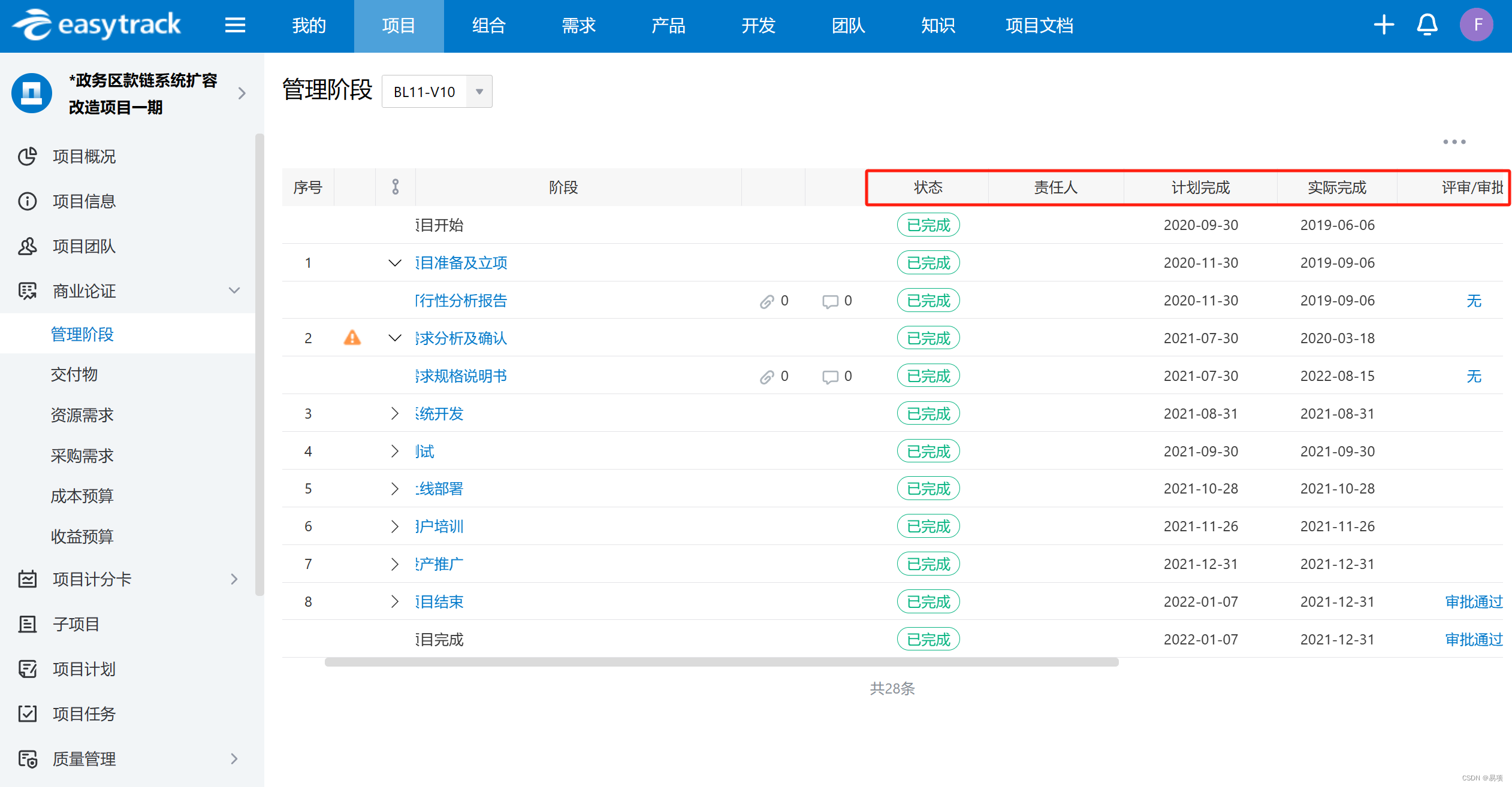Select 成本预算 in sidebar
Viewport: 1512px width, 787px height.
(82, 496)
